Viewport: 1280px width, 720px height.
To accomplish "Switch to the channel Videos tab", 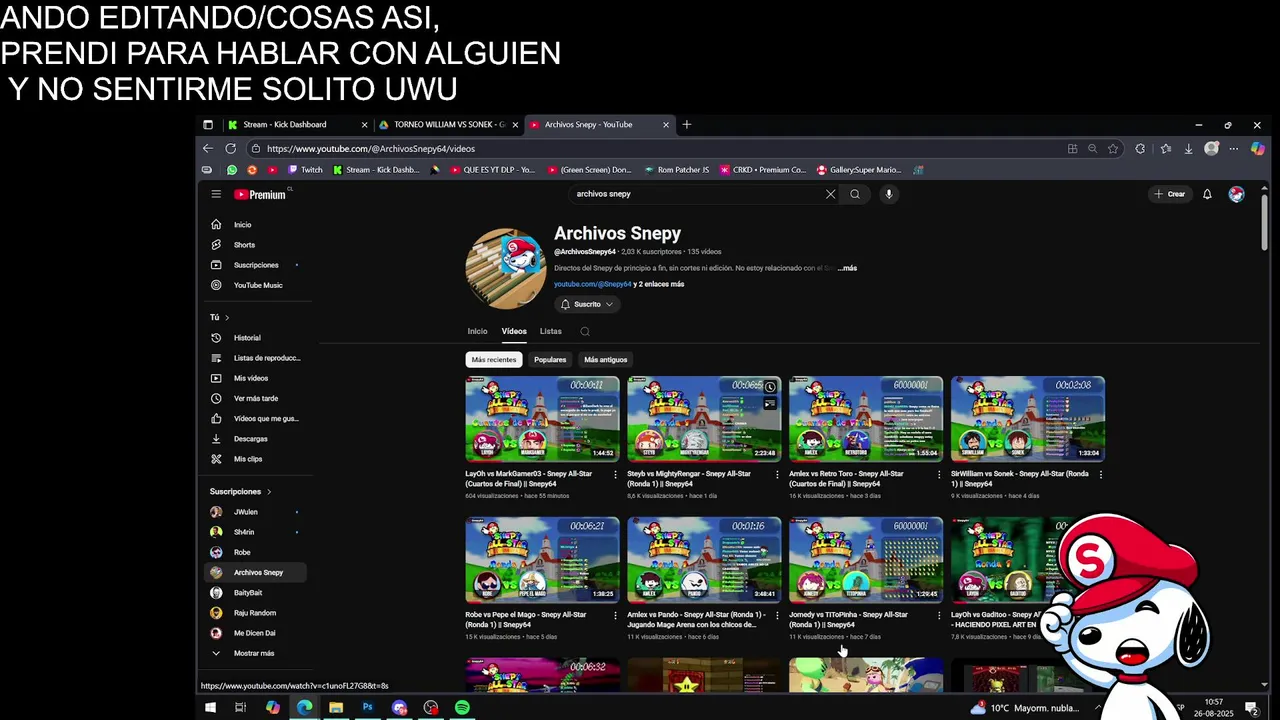I will [x=514, y=331].
